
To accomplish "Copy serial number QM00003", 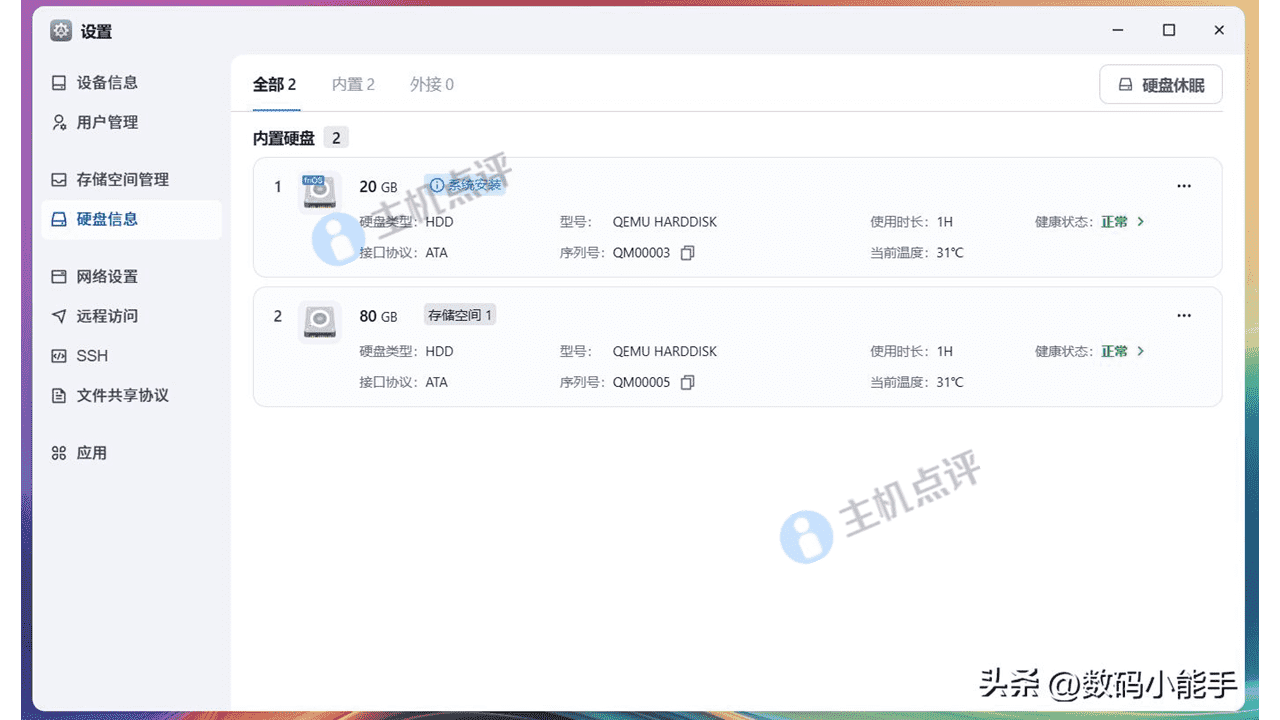I will click(x=688, y=252).
